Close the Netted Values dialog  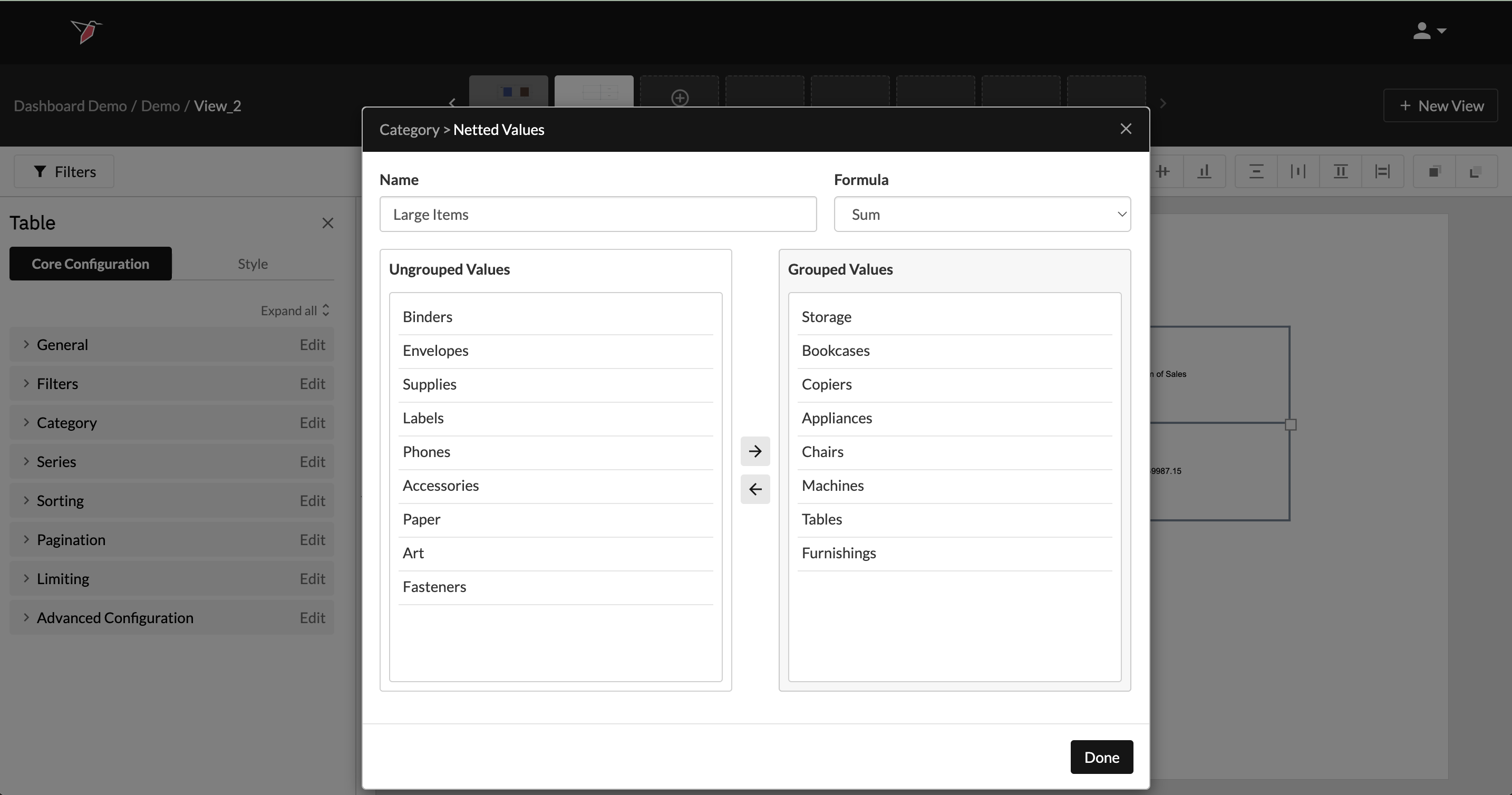(x=1125, y=129)
